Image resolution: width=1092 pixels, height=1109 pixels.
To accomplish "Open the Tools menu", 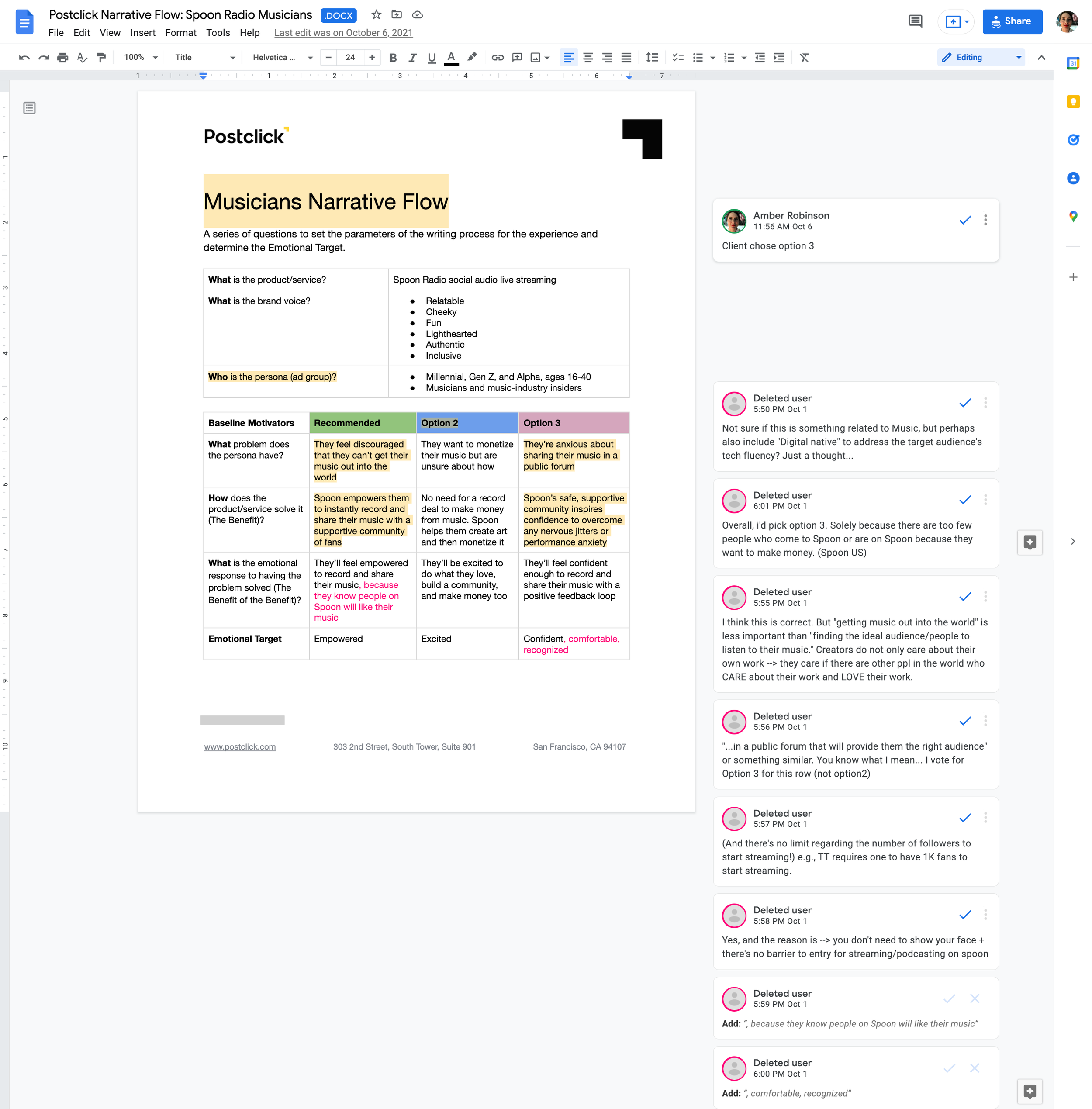I will pos(218,33).
